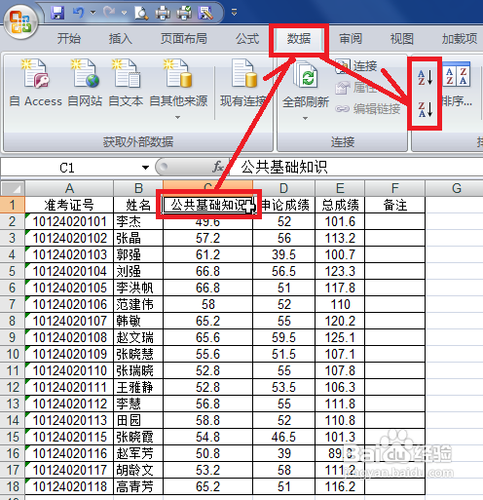Click the score cell 39.5
Screen dimensions: 483x500
click(284, 255)
